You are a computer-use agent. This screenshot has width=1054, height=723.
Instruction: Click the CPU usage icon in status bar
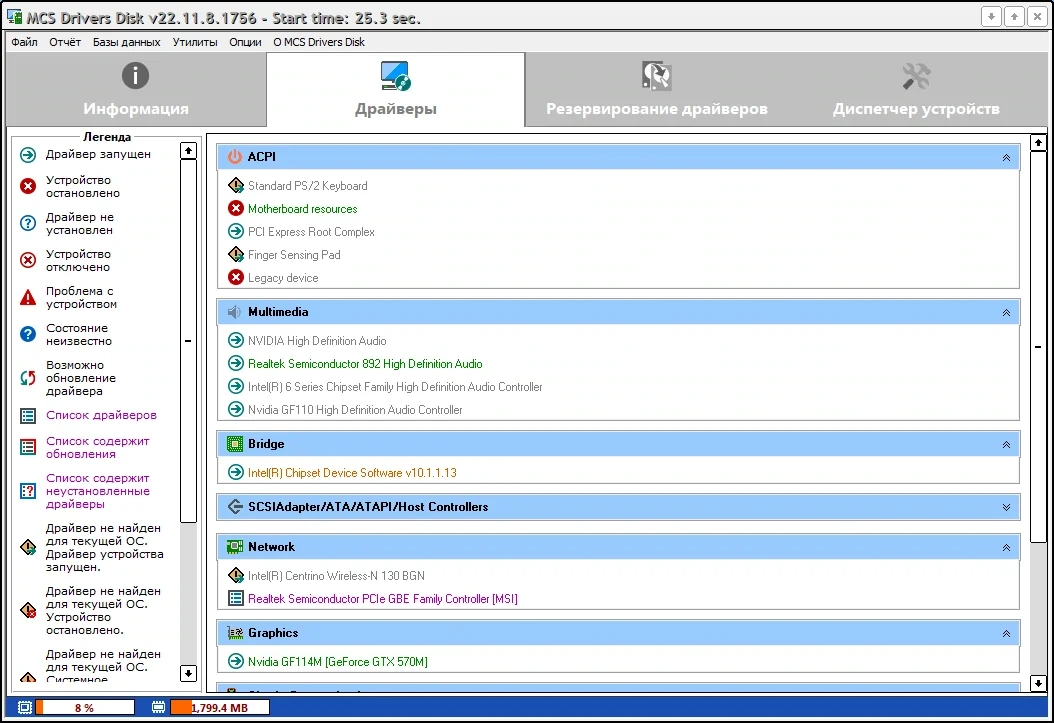point(25,708)
